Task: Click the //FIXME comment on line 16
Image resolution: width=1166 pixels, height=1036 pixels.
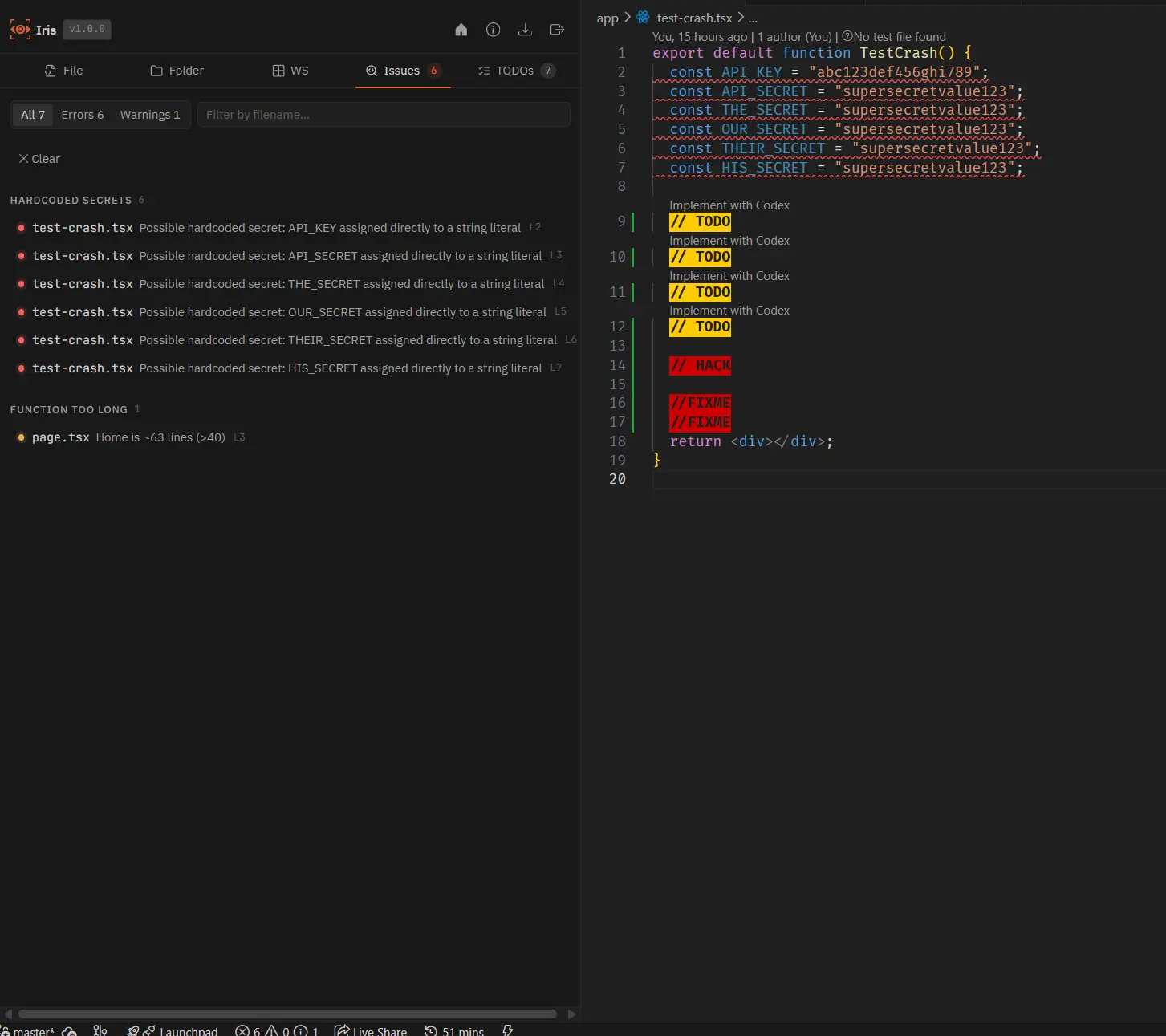Action: pos(701,403)
